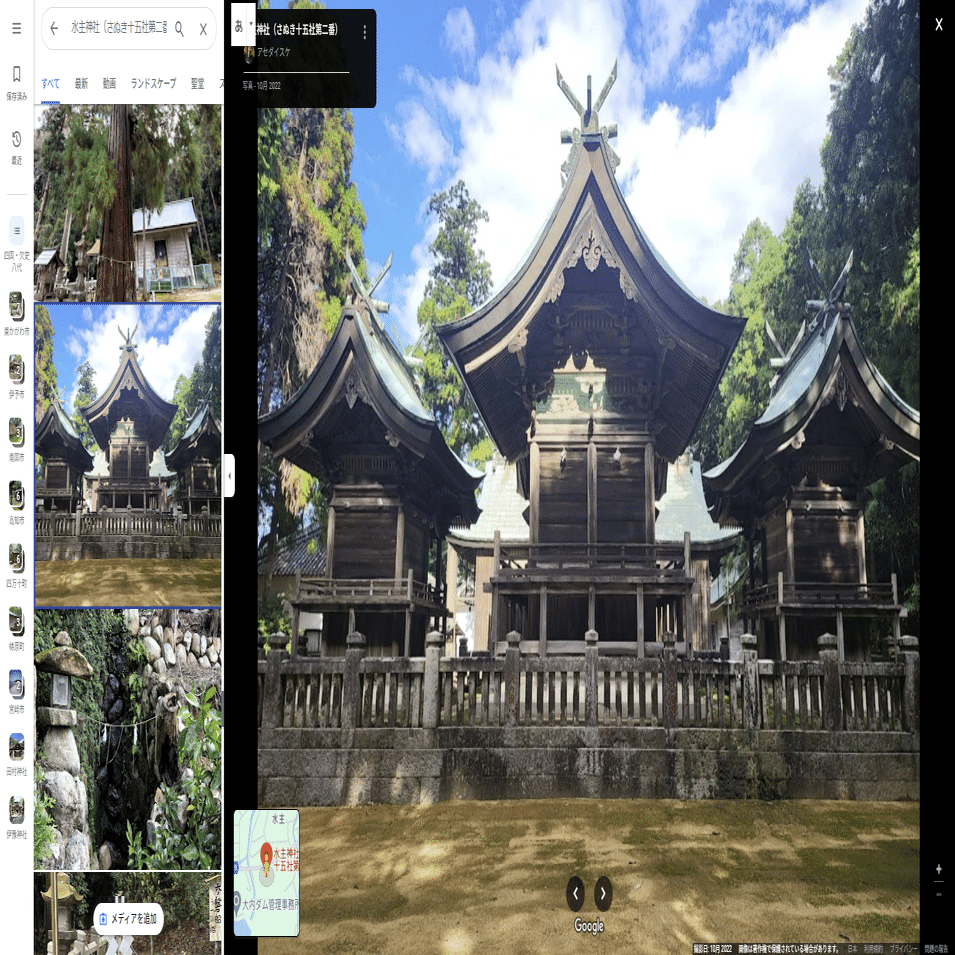Click the 写真 - 10月 2022 label

click(x=261, y=86)
